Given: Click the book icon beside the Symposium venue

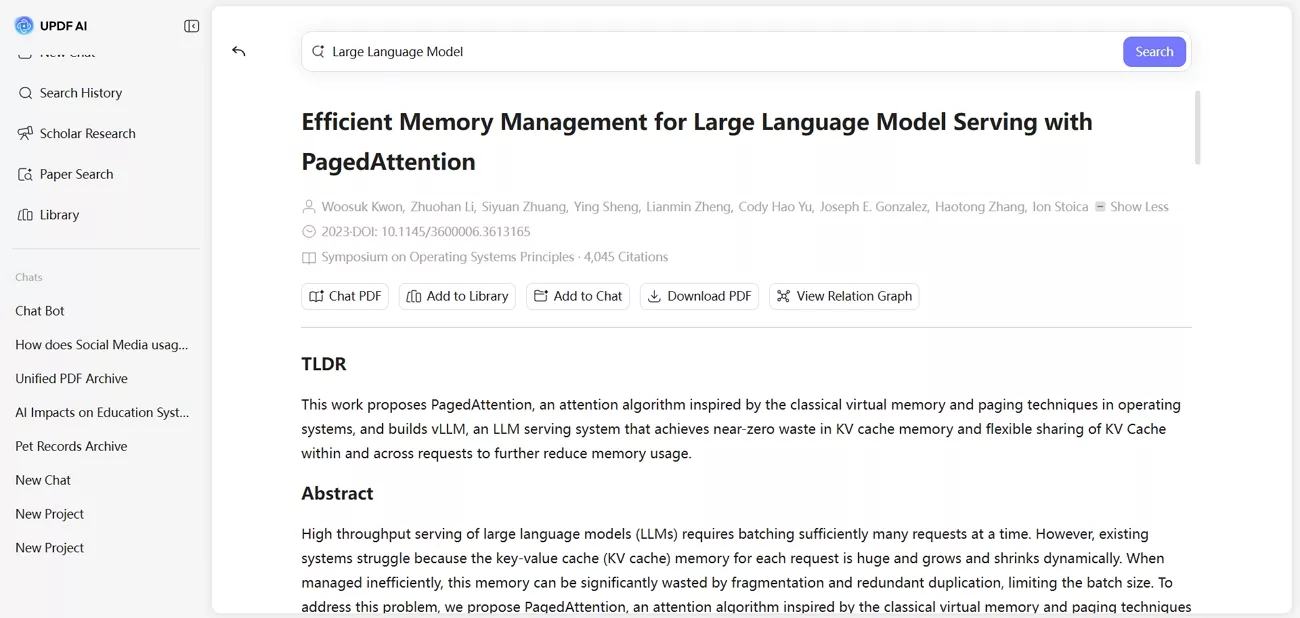Looking at the screenshot, I should [x=309, y=257].
